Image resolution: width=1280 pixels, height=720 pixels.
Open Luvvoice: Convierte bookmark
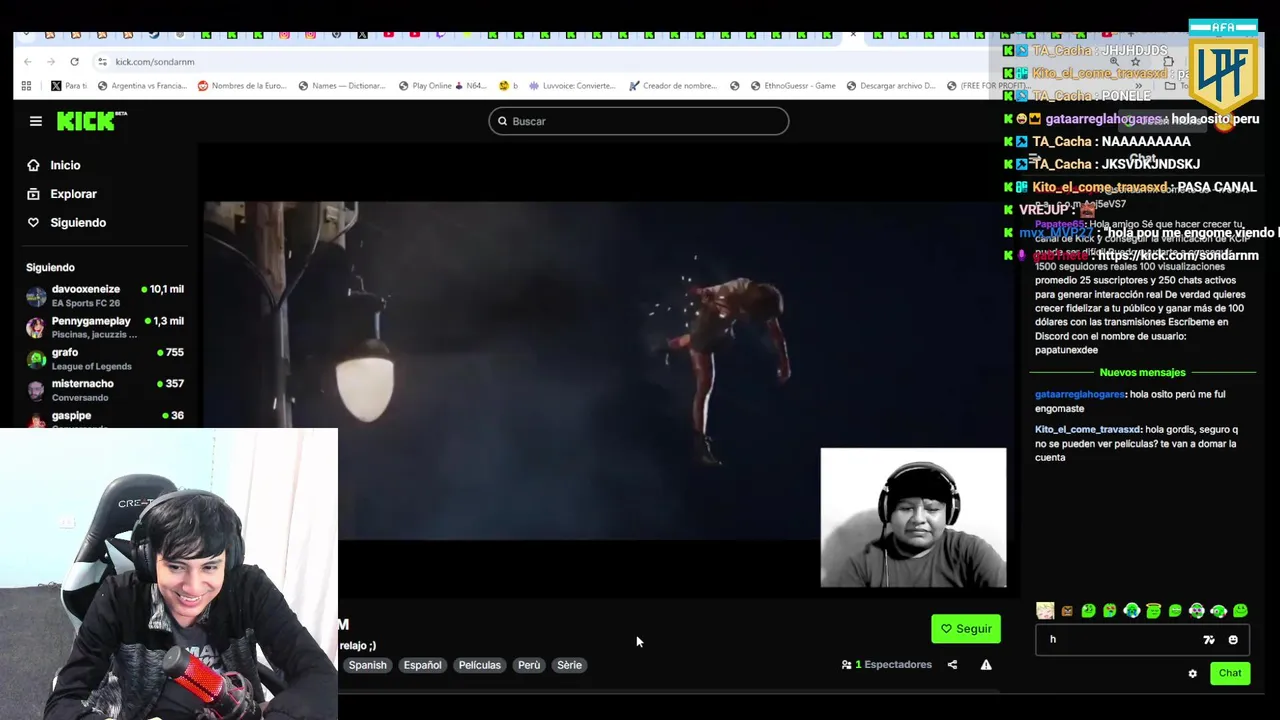573,86
